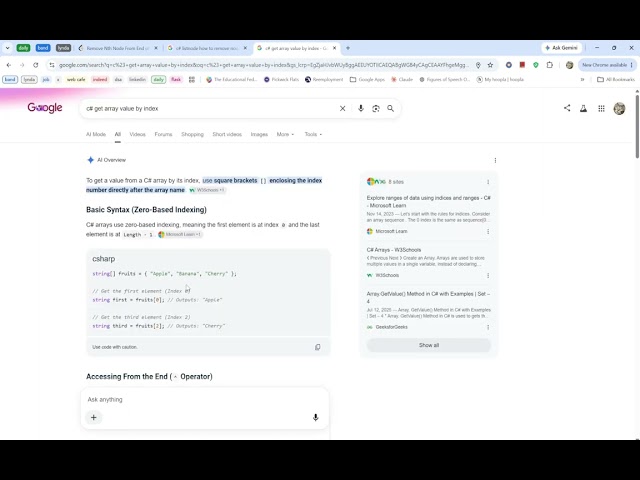Expand the bookmarks overflow chevron

tap(582, 80)
